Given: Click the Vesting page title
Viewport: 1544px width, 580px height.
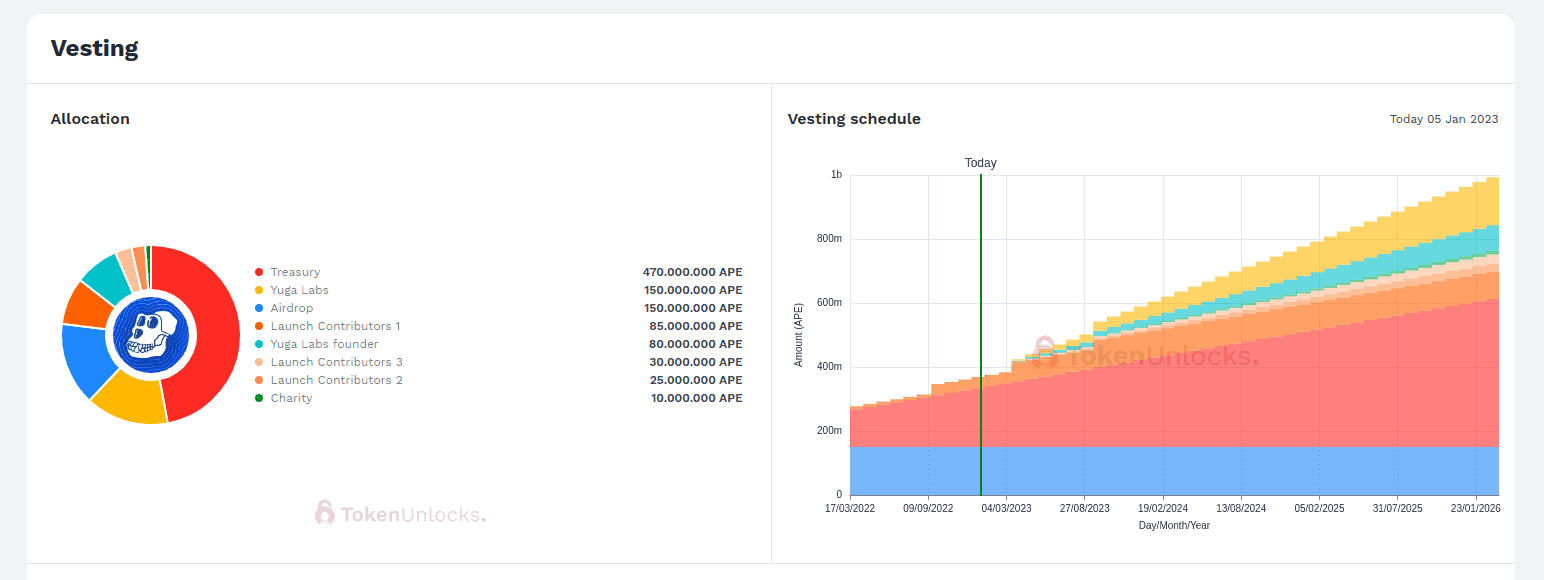Looking at the screenshot, I should point(94,48).
